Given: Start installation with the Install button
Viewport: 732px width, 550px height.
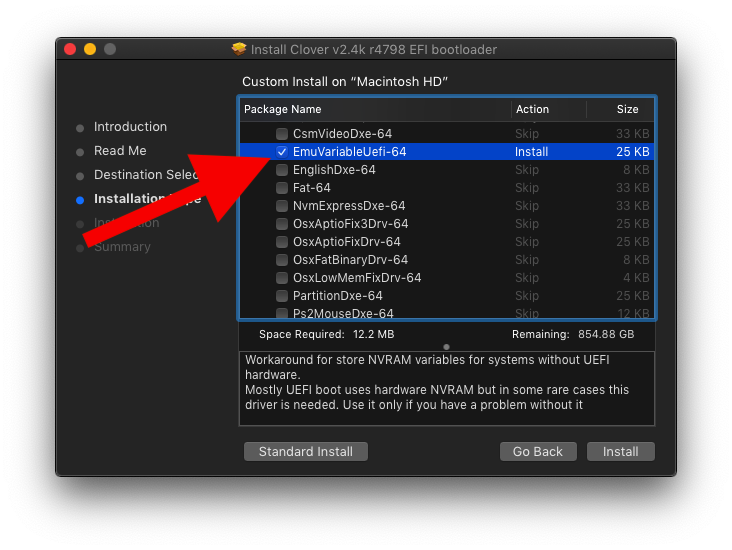Looking at the screenshot, I should pyautogui.click(x=620, y=451).
